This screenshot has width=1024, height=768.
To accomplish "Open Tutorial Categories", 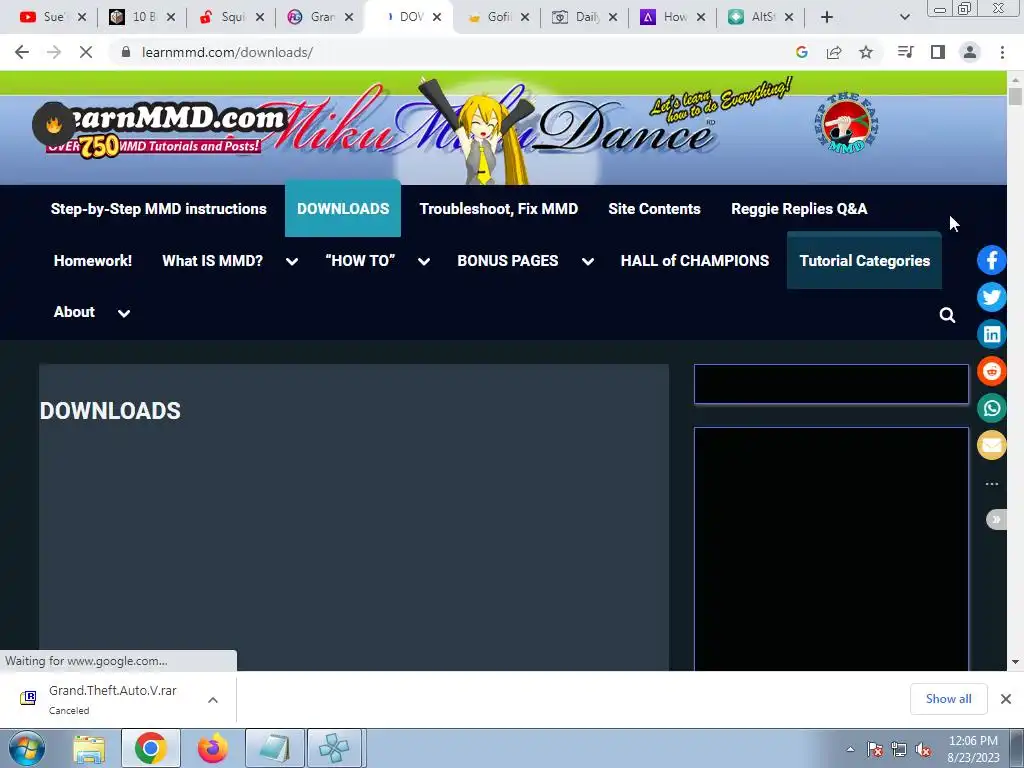I will click(x=865, y=261).
